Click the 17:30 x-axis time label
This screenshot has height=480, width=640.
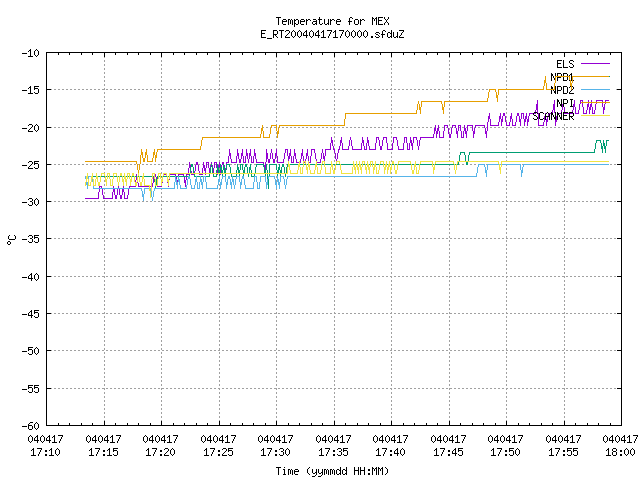[x=276, y=452]
